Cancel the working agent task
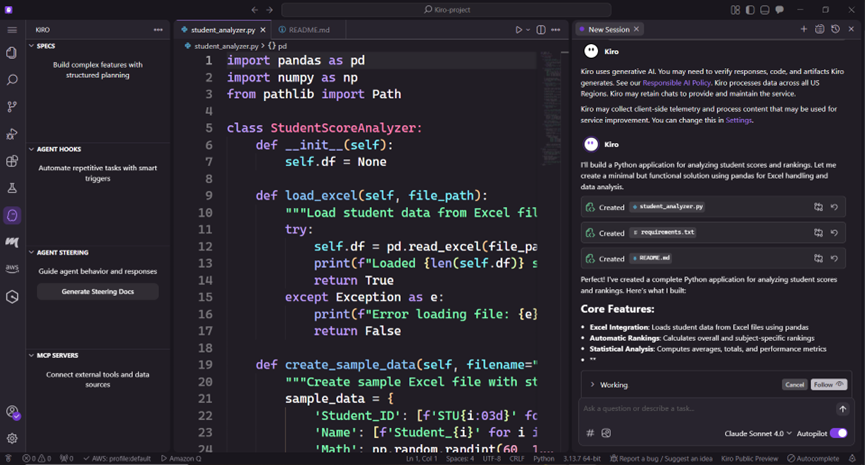The height and width of the screenshot is (465, 865). click(x=794, y=384)
